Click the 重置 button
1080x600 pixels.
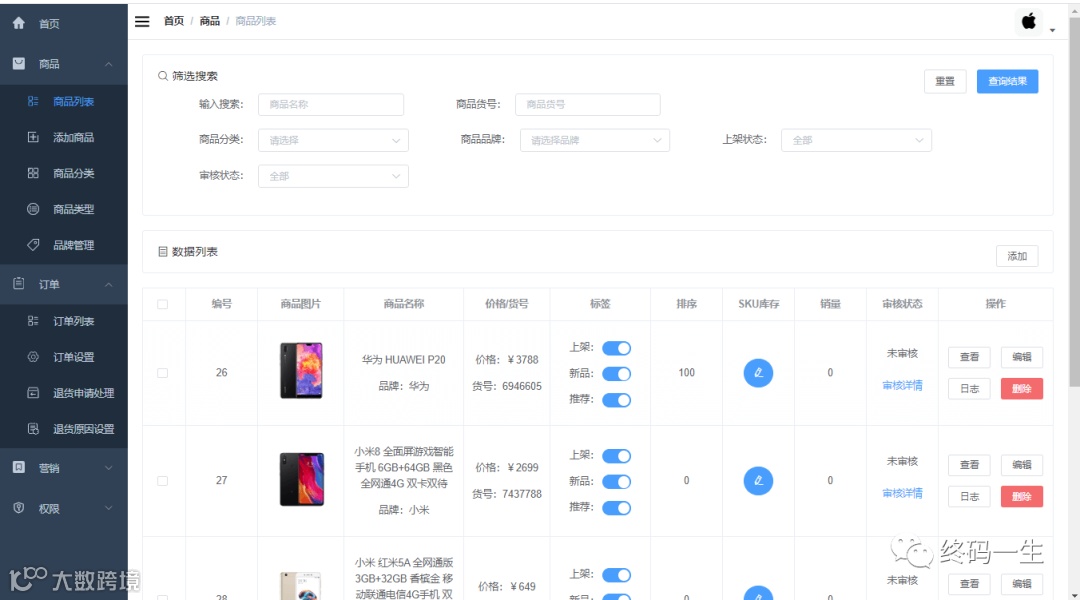click(x=945, y=81)
